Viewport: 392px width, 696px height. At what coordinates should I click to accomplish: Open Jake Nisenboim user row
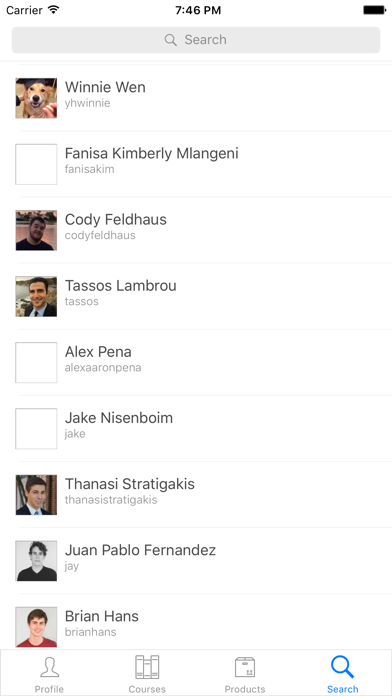tap(196, 429)
